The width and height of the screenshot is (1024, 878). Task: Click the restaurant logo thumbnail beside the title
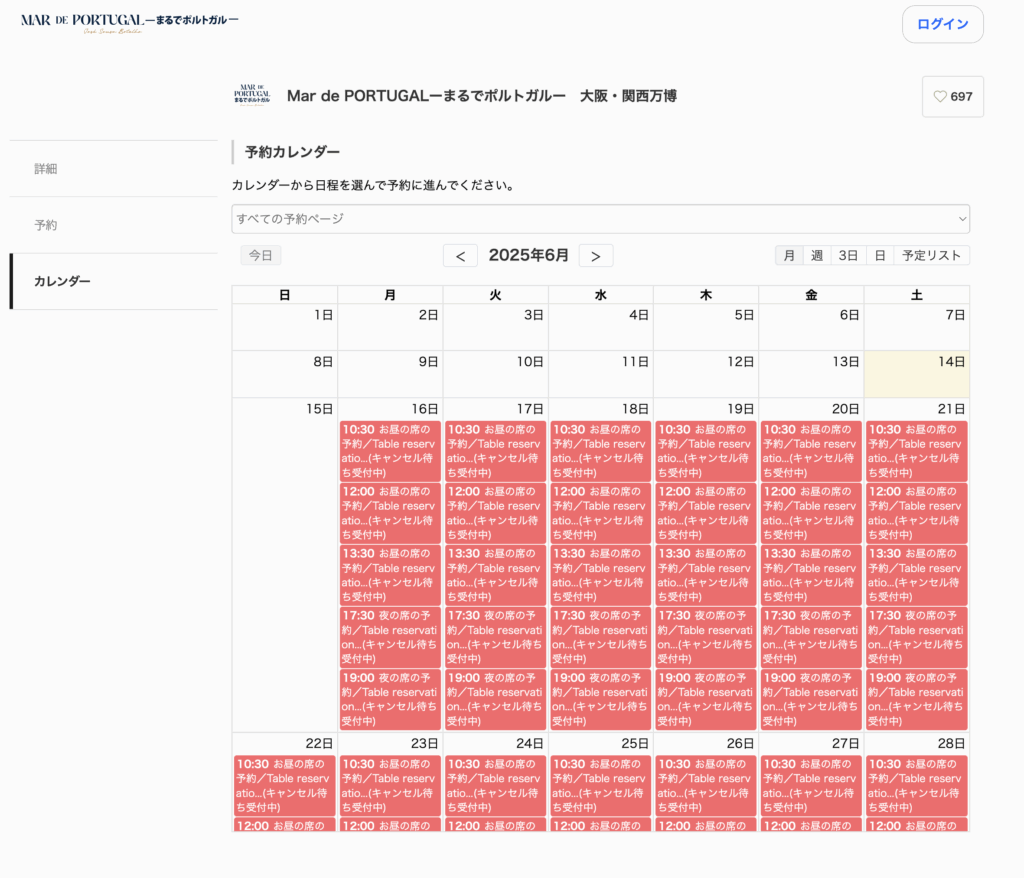point(252,95)
